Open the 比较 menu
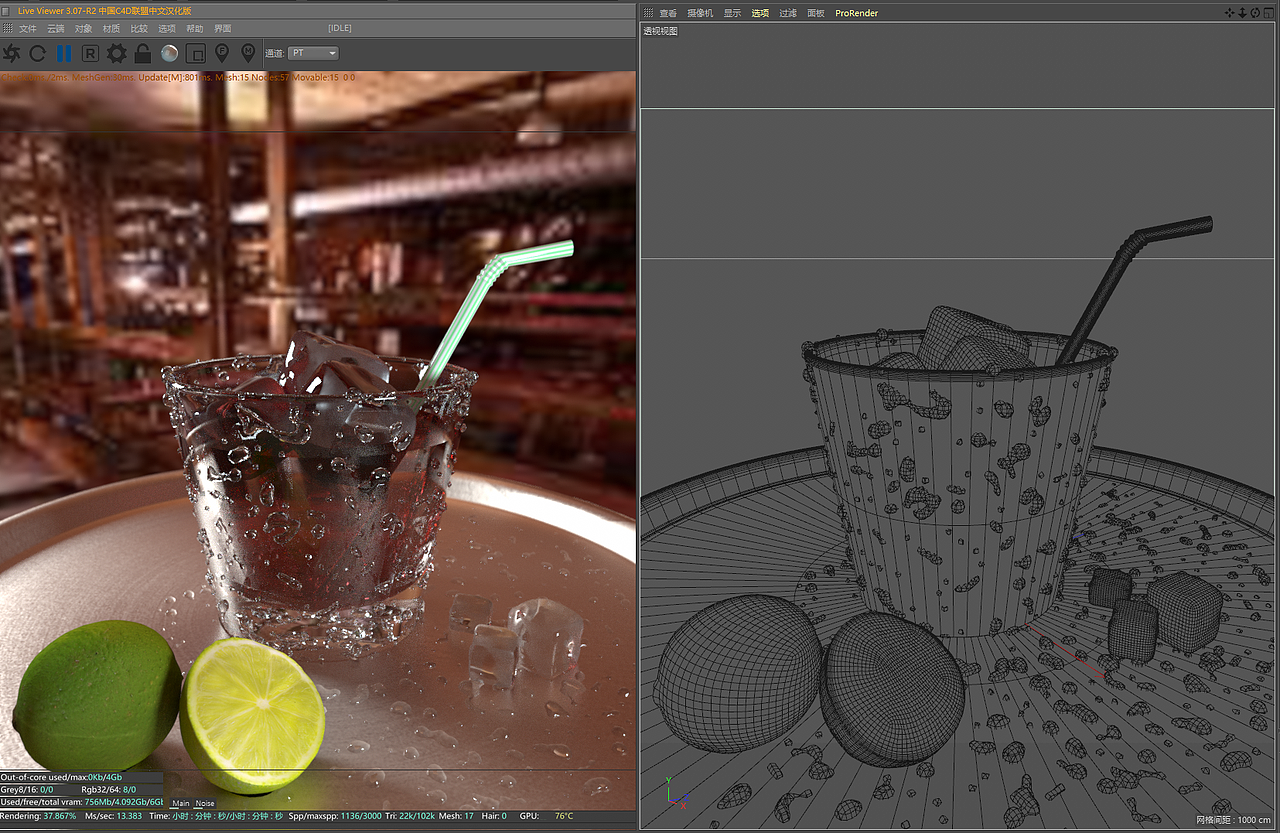 pyautogui.click(x=139, y=29)
